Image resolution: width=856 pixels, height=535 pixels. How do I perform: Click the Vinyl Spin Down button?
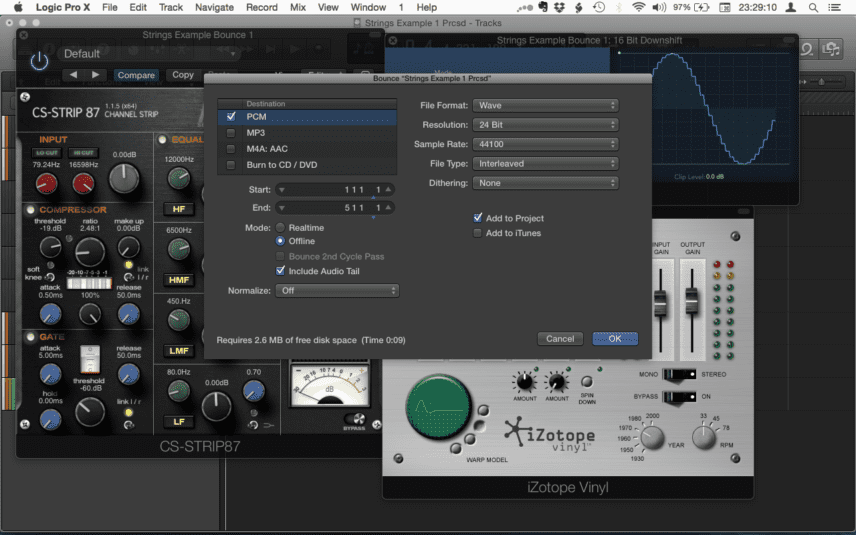tap(587, 382)
